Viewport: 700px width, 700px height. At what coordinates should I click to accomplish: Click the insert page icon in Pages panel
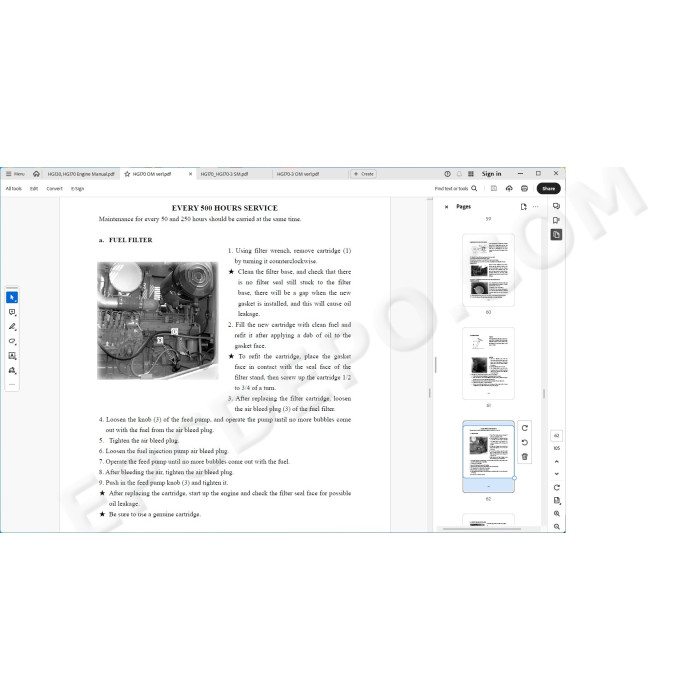[524, 207]
